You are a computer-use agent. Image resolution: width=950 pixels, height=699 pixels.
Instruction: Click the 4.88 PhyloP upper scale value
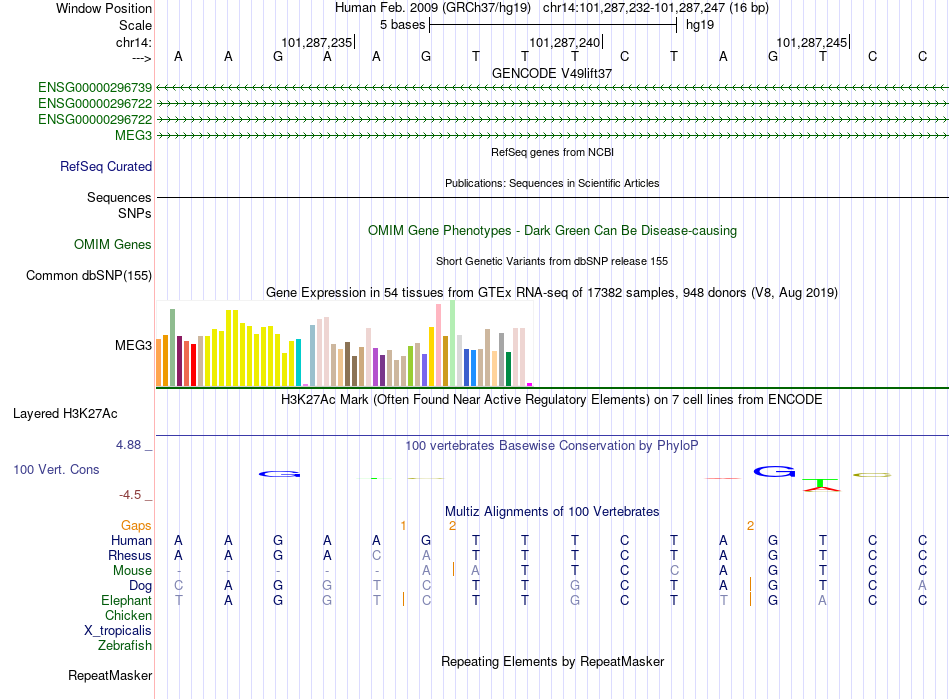(x=128, y=445)
